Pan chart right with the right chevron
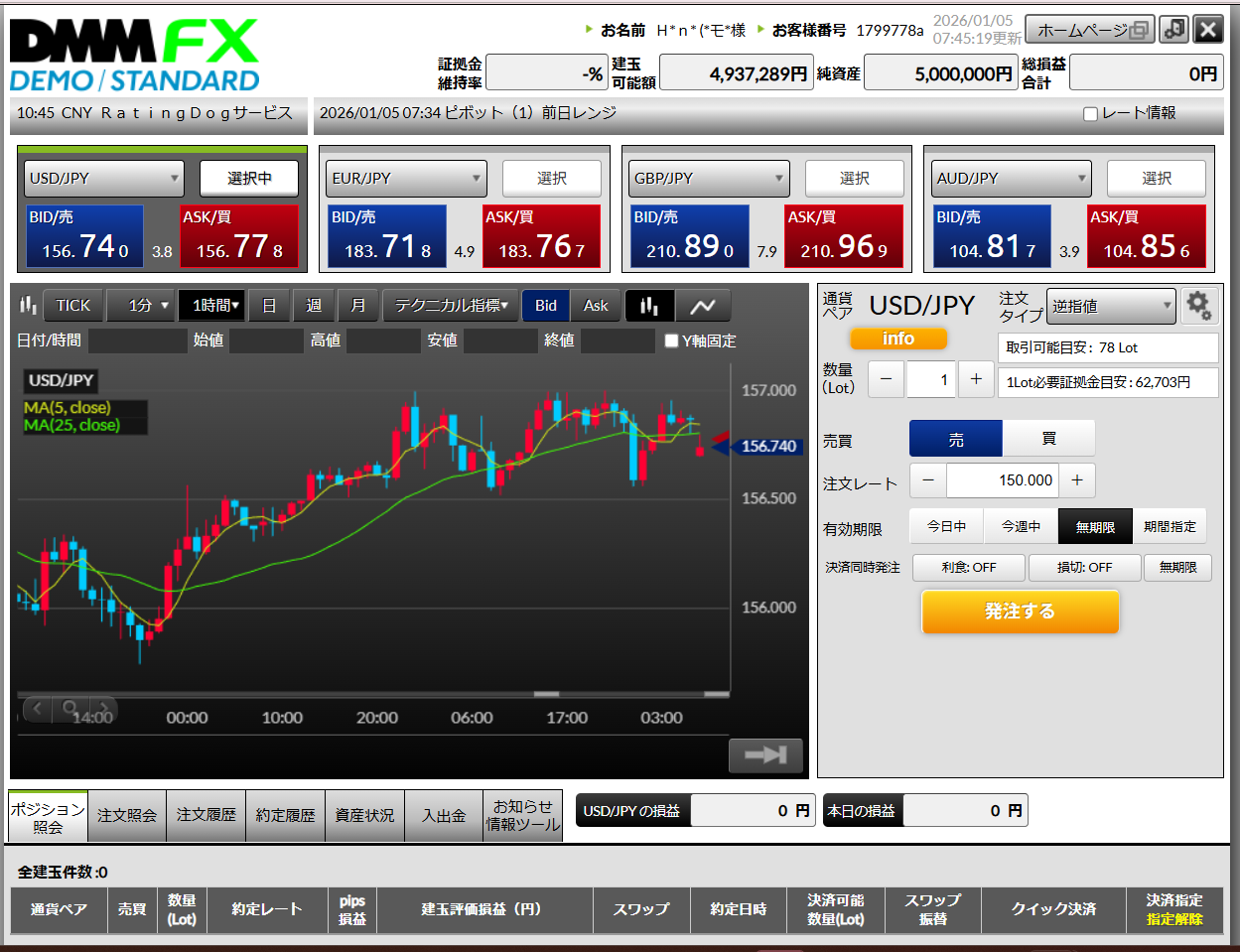This screenshot has width=1240, height=952. pos(104,709)
